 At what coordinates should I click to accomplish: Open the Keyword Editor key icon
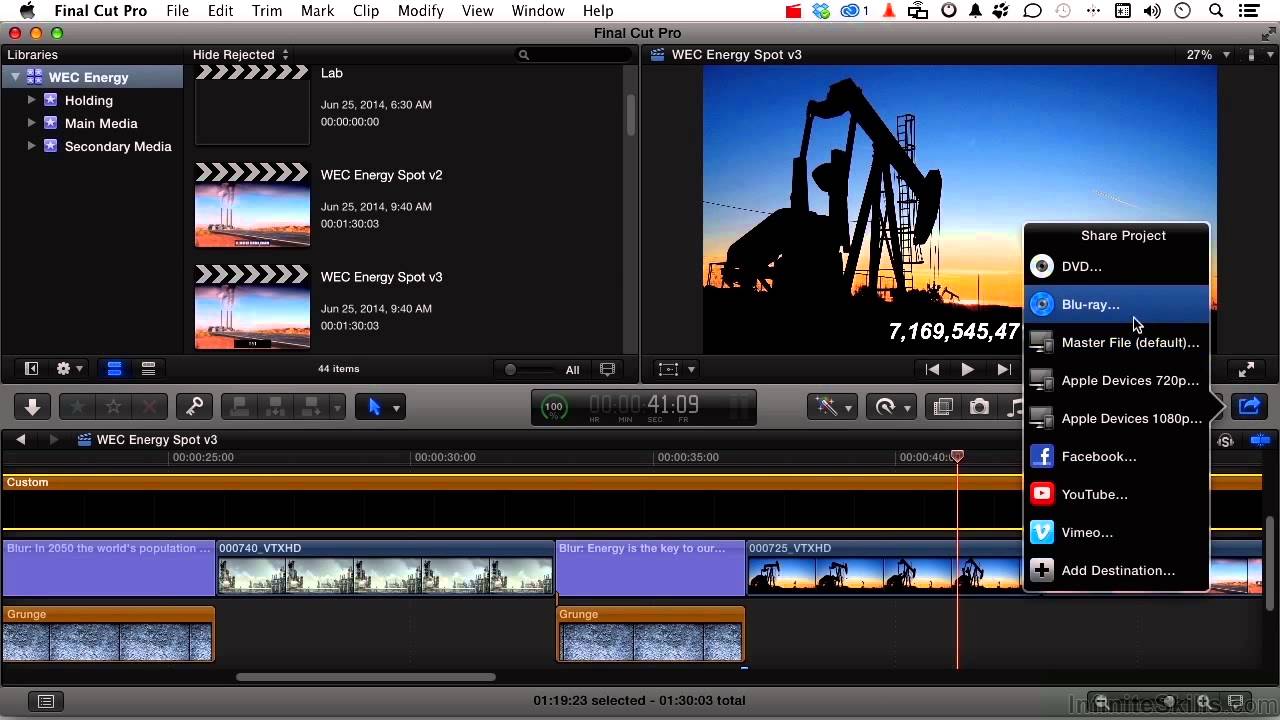pyautogui.click(x=194, y=407)
